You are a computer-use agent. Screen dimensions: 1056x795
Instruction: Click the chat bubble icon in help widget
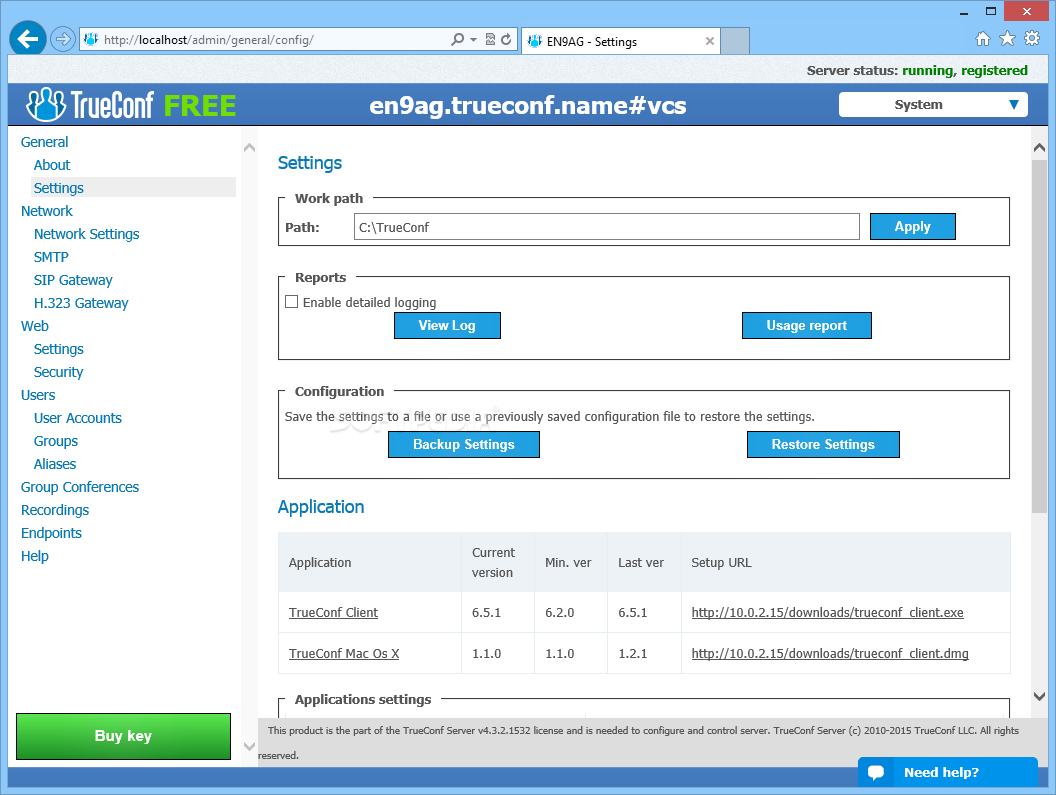876,772
